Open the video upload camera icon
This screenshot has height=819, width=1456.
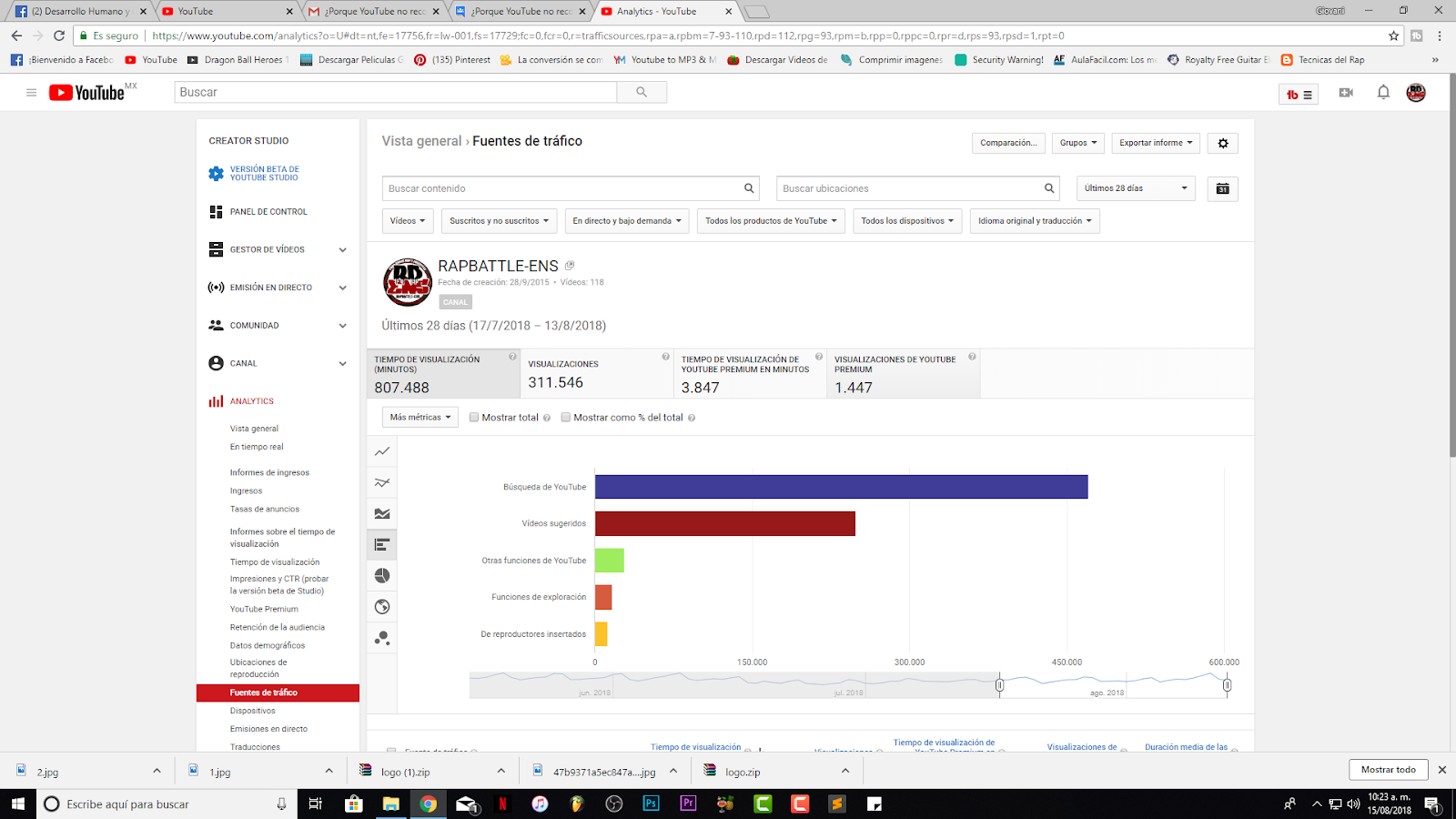click(1346, 93)
